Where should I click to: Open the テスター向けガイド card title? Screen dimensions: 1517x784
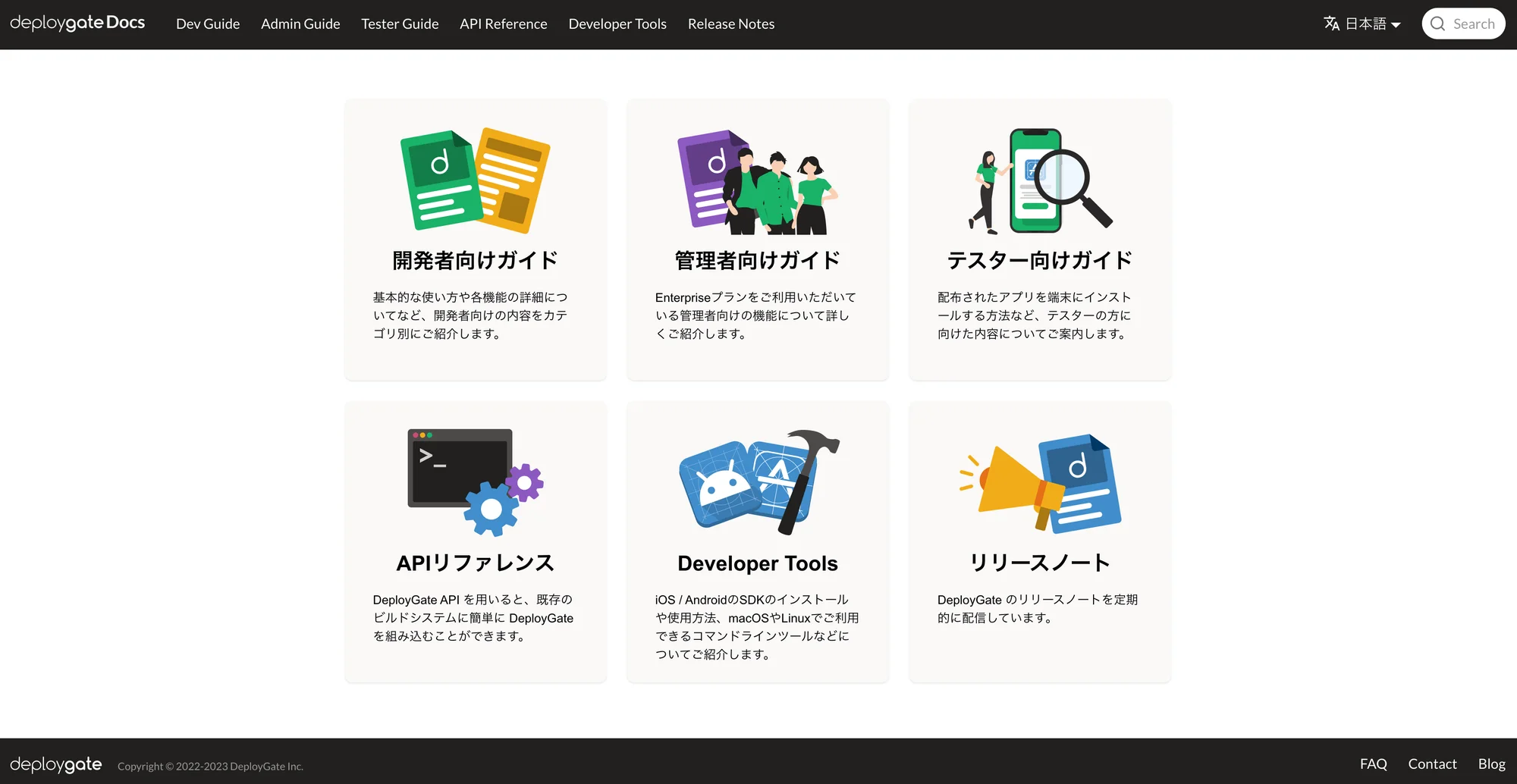1040,261
